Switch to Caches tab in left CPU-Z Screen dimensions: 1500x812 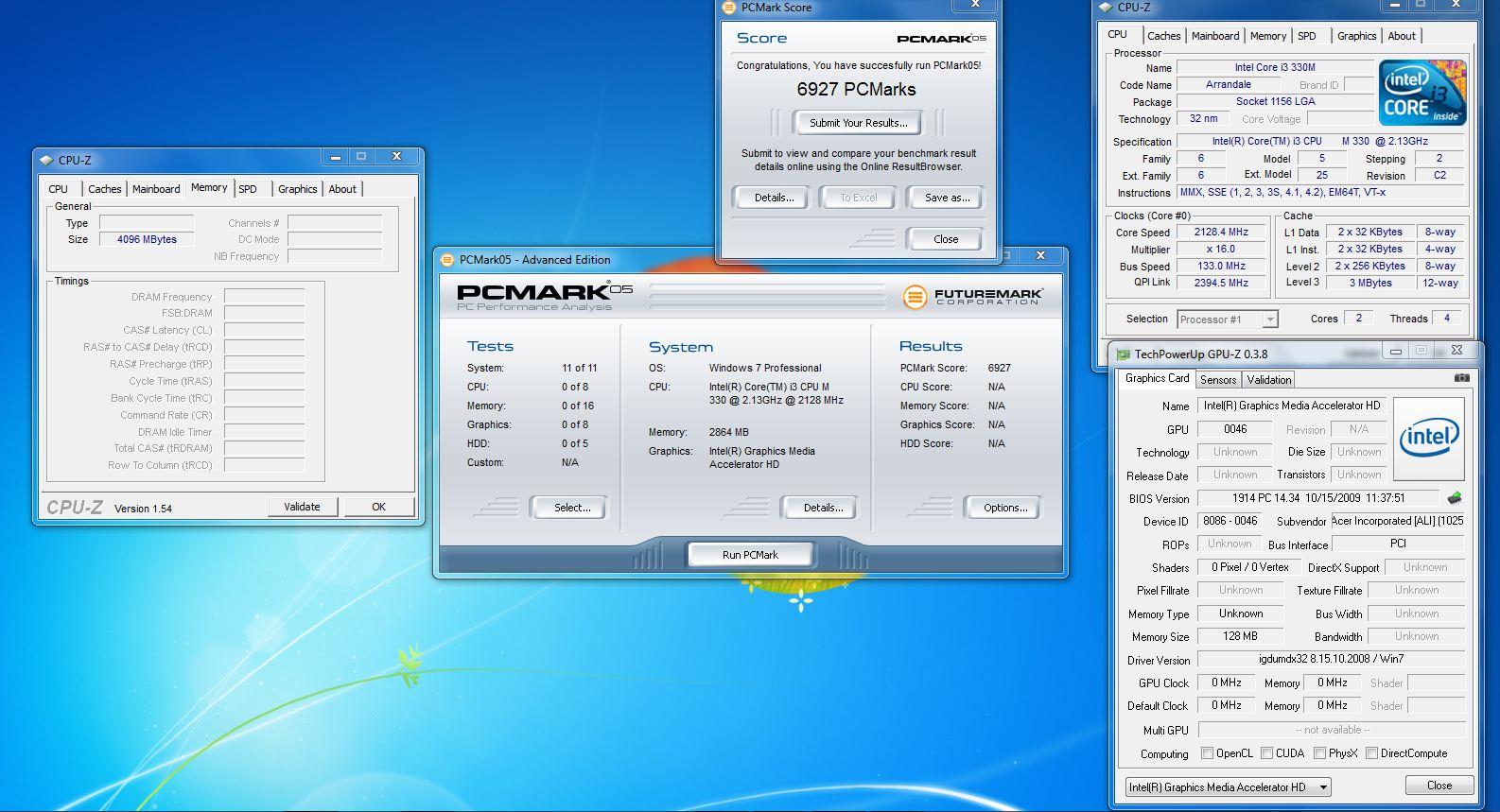tap(105, 189)
